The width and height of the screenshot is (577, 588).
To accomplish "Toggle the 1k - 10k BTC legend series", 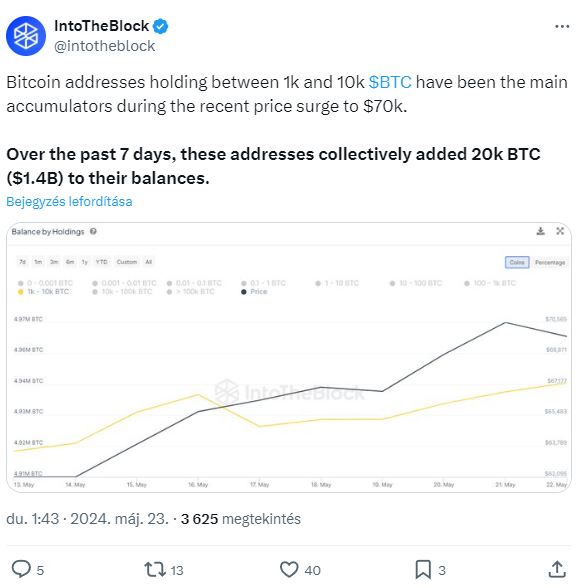I will 43,291.
